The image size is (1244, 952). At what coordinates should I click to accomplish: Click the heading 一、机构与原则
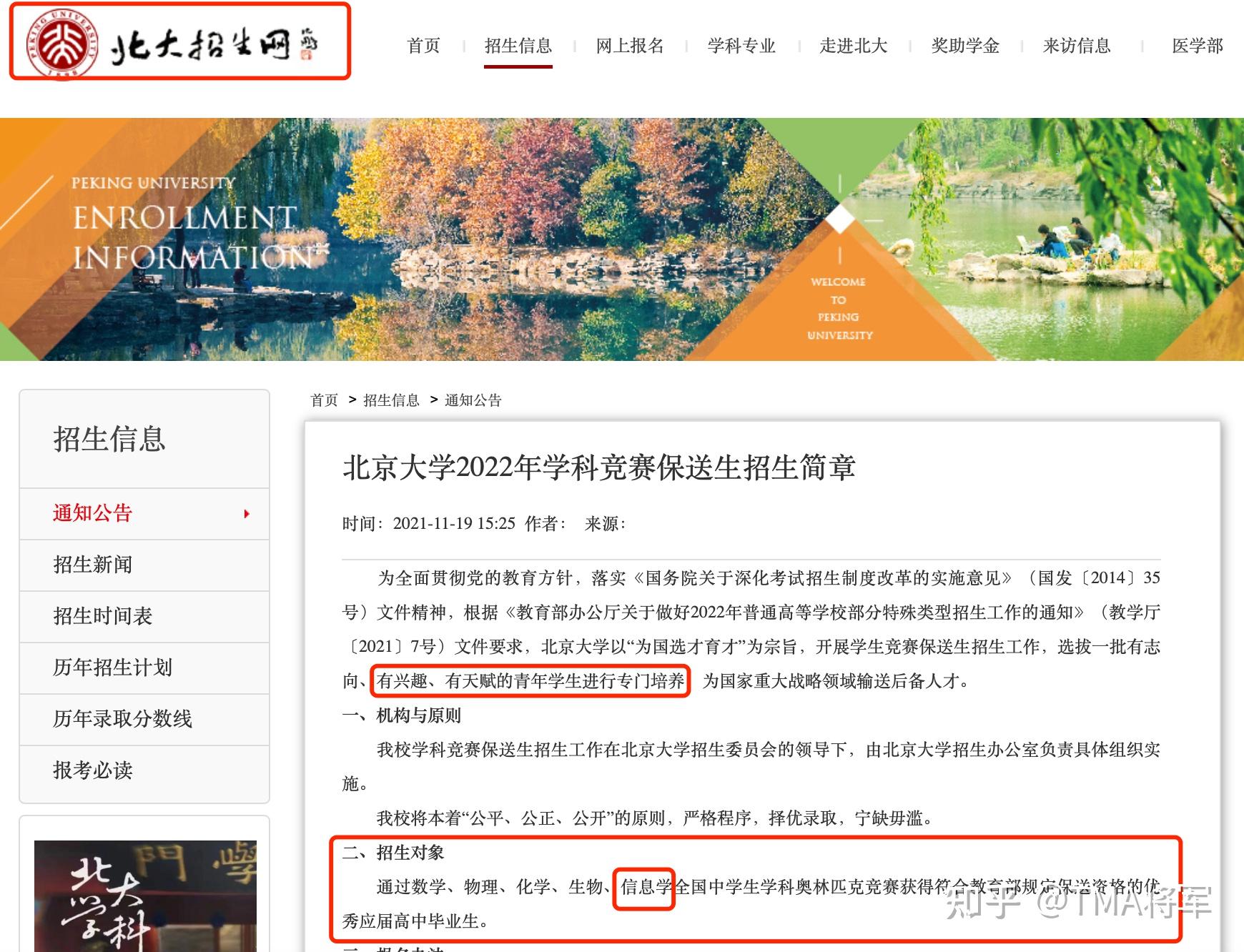pos(402,715)
